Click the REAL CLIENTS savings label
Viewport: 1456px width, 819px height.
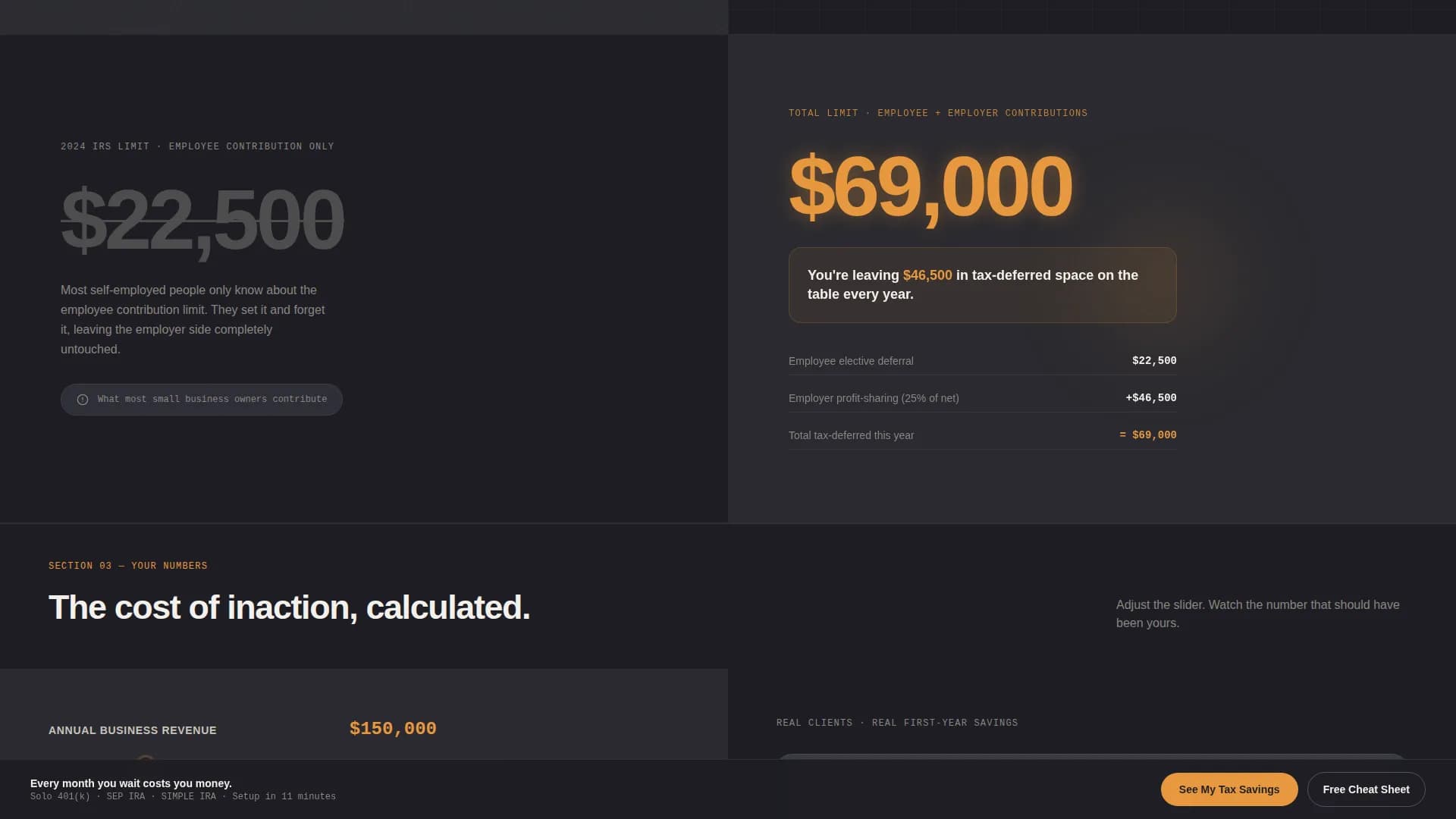coord(896,722)
